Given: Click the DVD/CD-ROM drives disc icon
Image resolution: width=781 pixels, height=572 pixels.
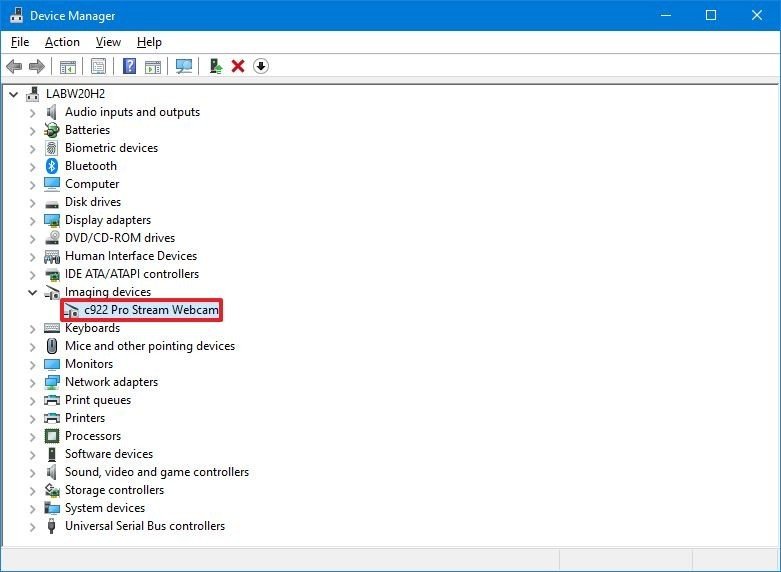Looking at the screenshot, I should pyautogui.click(x=52, y=238).
